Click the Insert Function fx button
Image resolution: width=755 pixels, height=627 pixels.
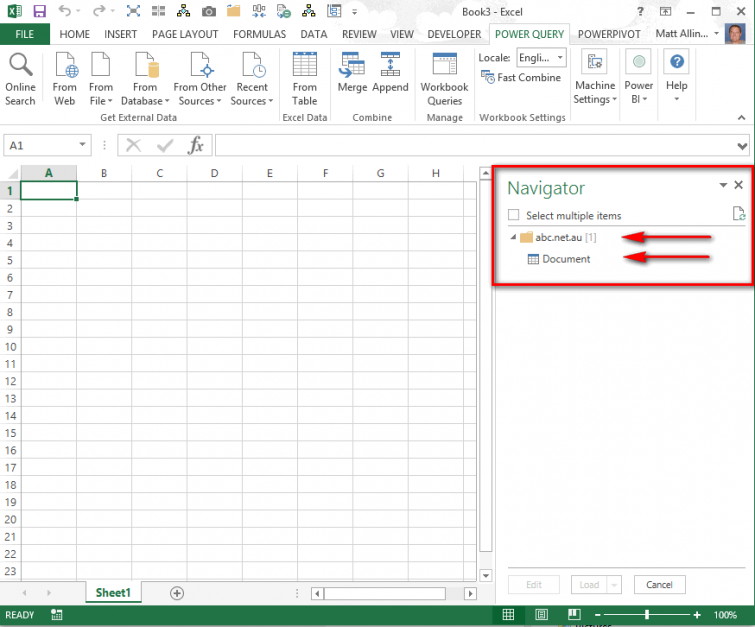(195, 145)
